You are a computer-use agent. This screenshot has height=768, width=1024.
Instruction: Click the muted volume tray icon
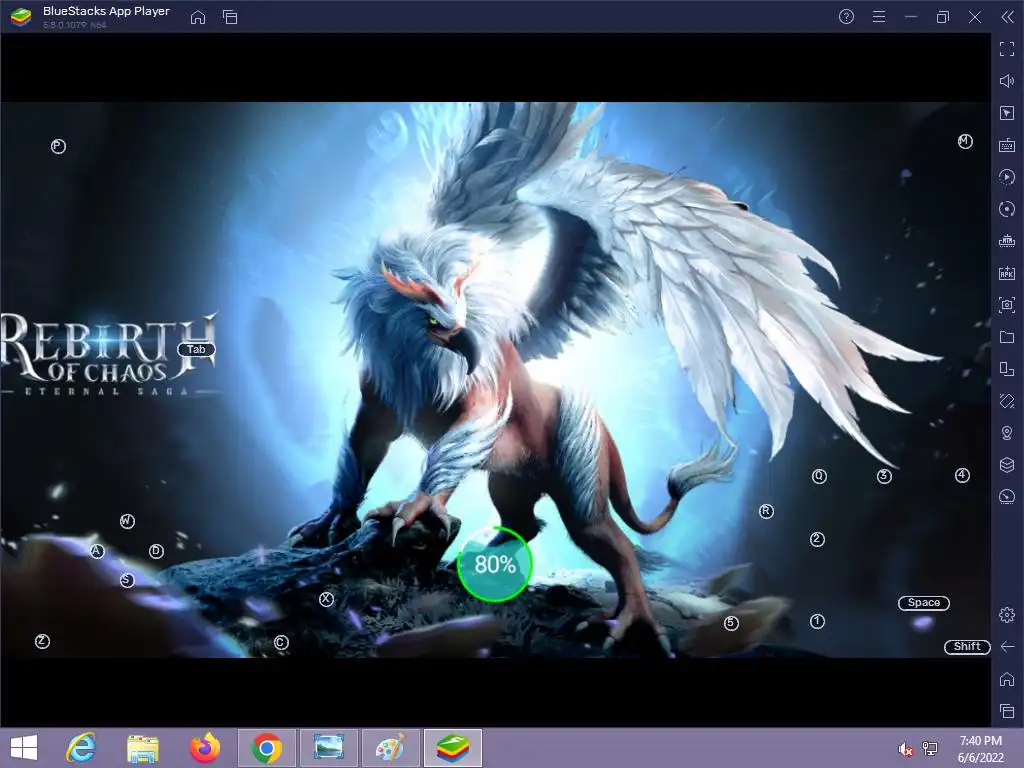[905, 749]
